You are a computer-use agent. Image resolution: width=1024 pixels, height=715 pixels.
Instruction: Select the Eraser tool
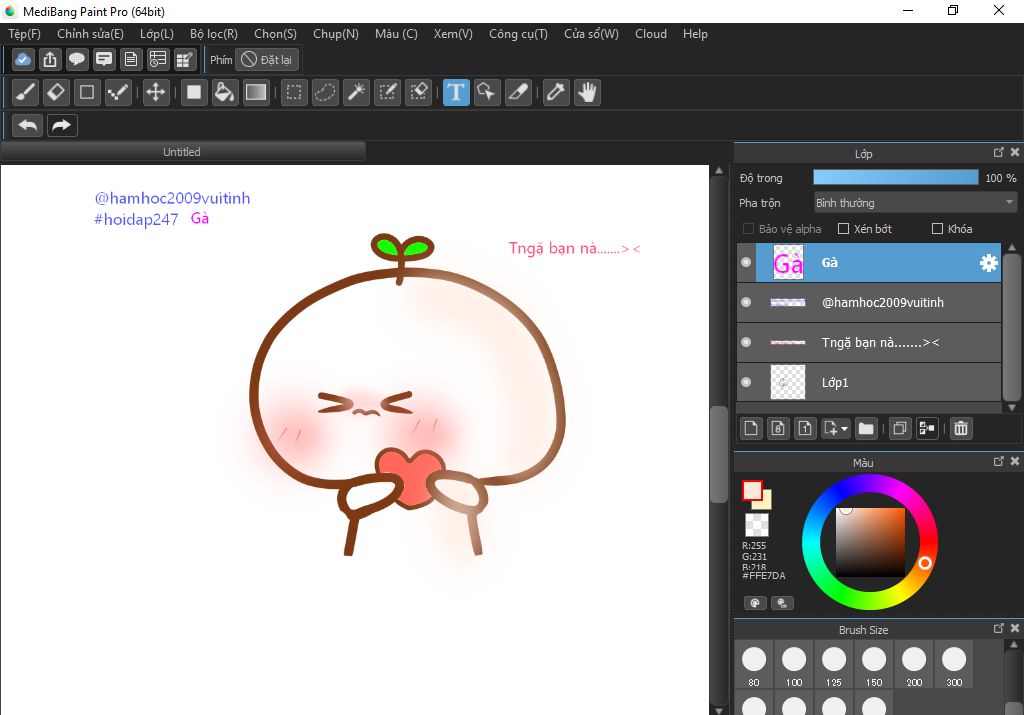[x=56, y=92]
